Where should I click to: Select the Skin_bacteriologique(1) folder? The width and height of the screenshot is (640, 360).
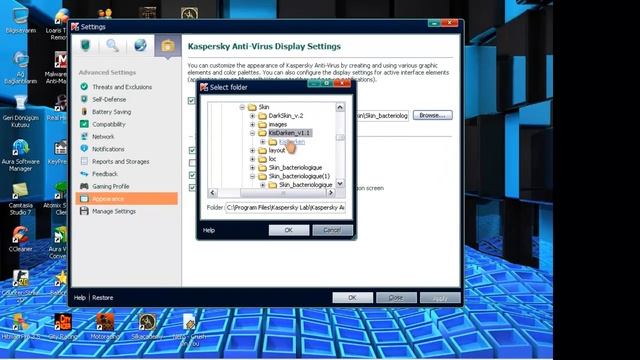pyautogui.click(x=299, y=176)
